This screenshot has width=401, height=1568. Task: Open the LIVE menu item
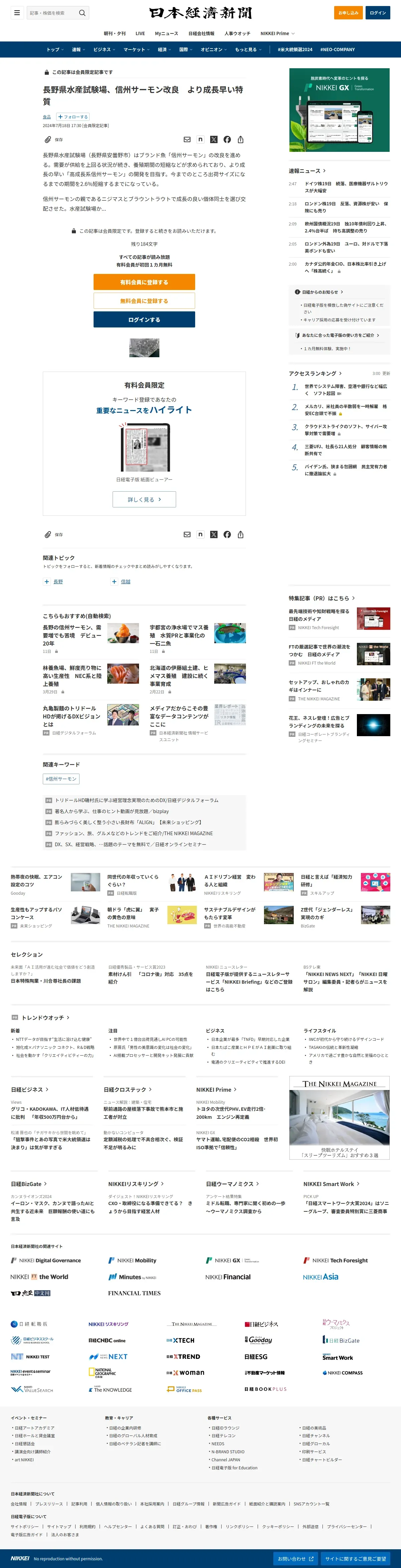(140, 33)
